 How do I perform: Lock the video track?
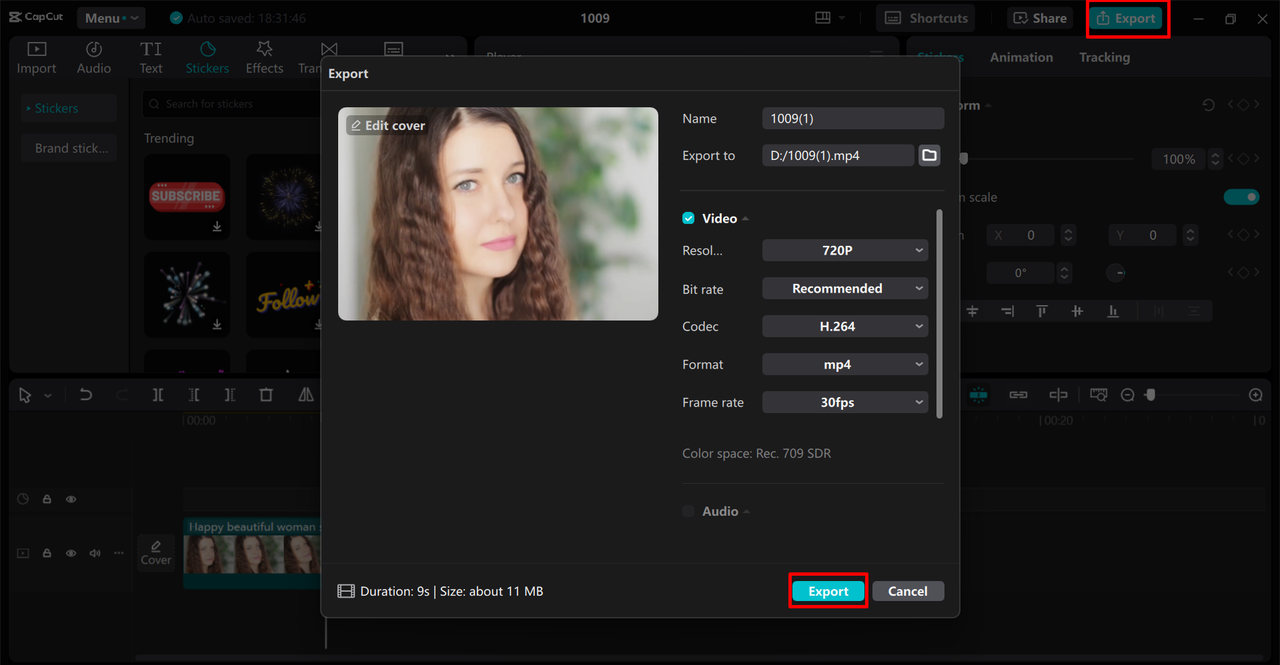(47, 553)
